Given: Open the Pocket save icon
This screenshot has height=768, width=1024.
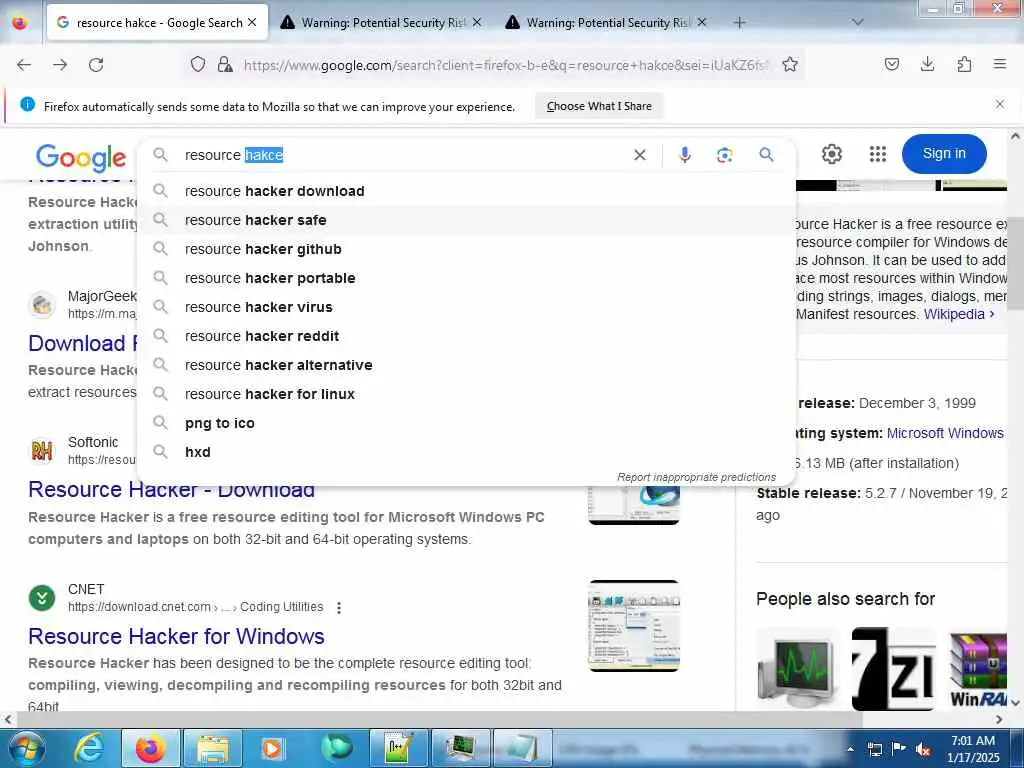Looking at the screenshot, I should tap(892, 64).
